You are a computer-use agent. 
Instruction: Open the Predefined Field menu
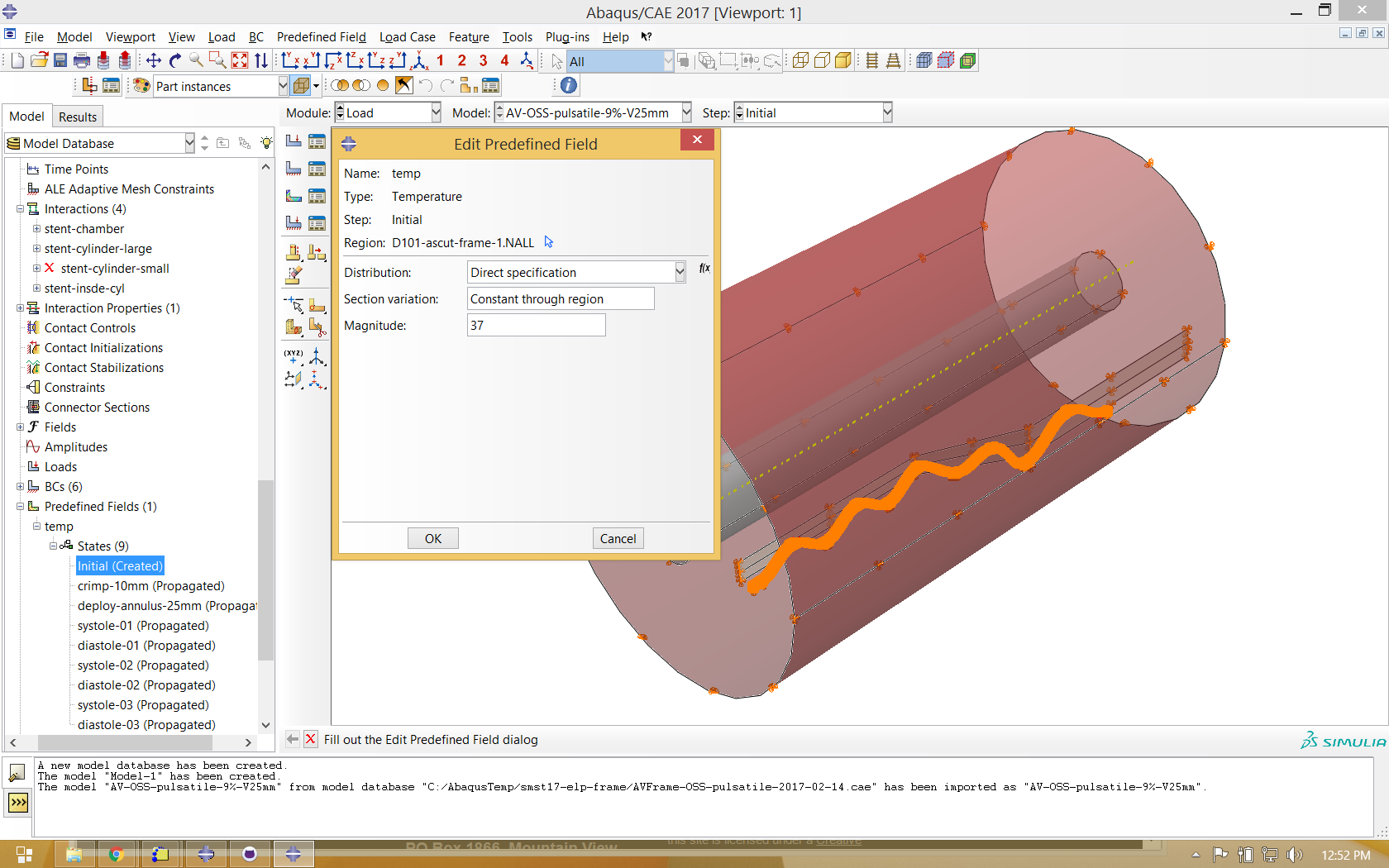tap(321, 36)
